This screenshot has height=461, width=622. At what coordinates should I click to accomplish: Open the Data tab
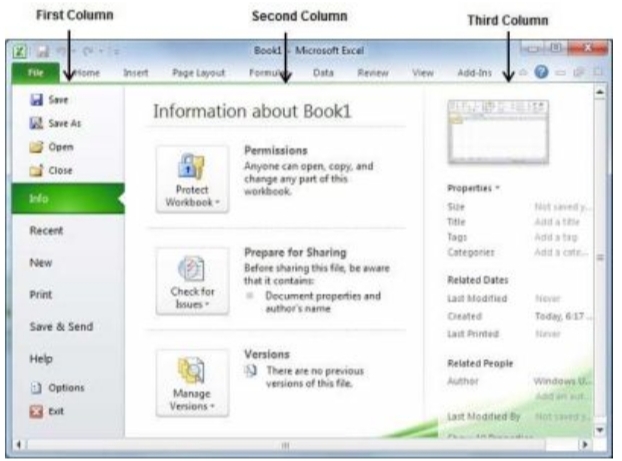(x=323, y=73)
